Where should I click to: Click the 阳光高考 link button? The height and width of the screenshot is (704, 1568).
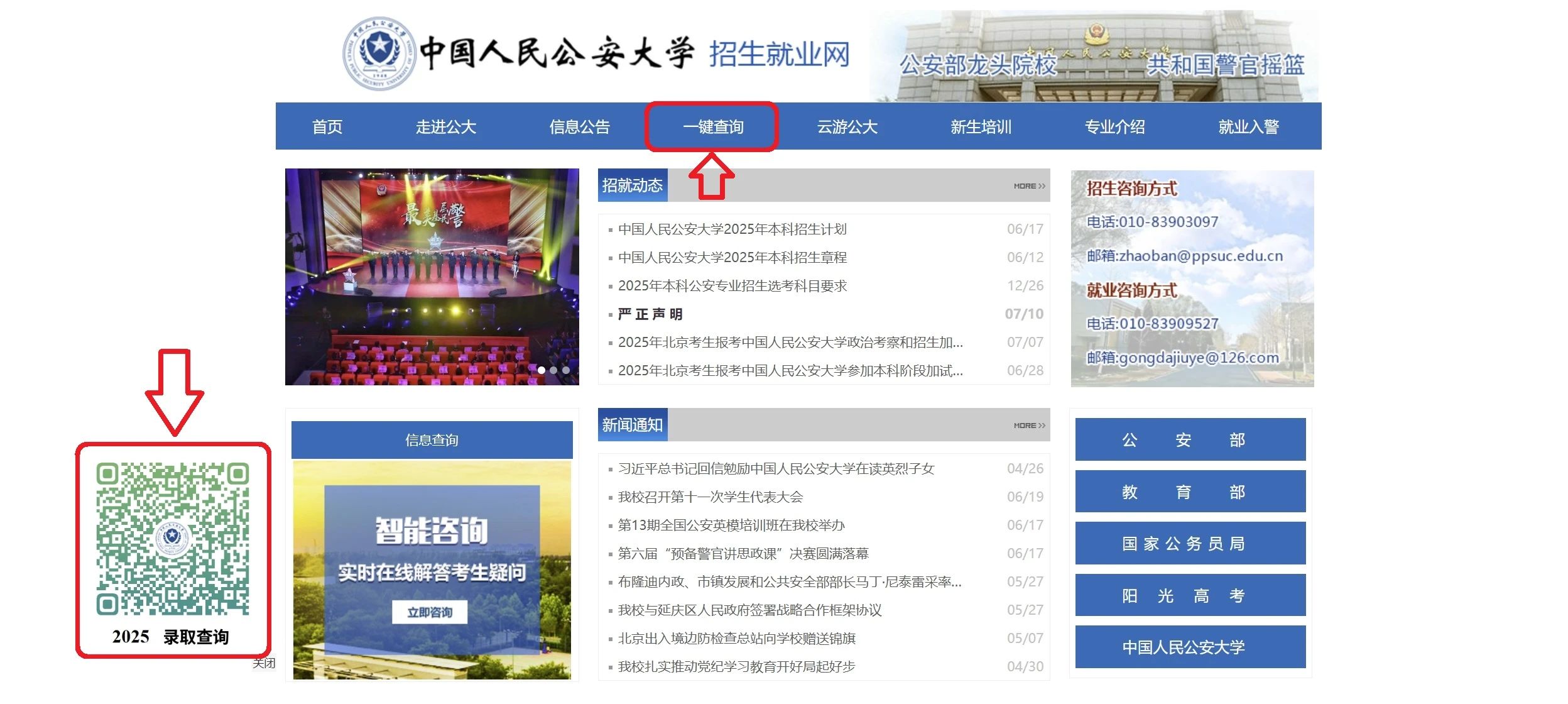point(1190,595)
